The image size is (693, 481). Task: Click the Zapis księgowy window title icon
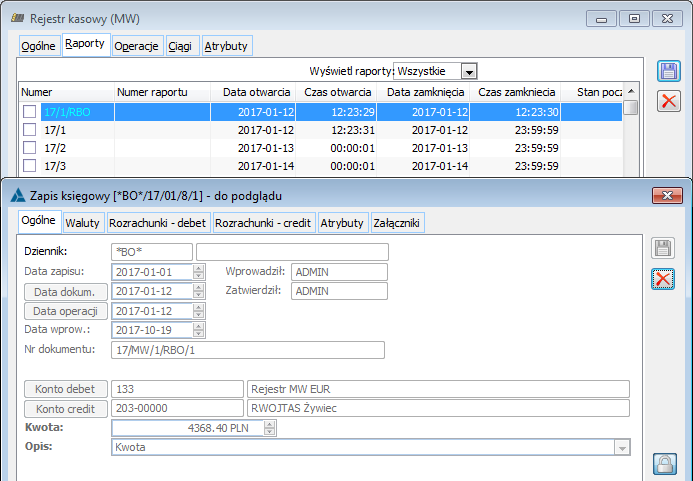pyautogui.click(x=16, y=194)
